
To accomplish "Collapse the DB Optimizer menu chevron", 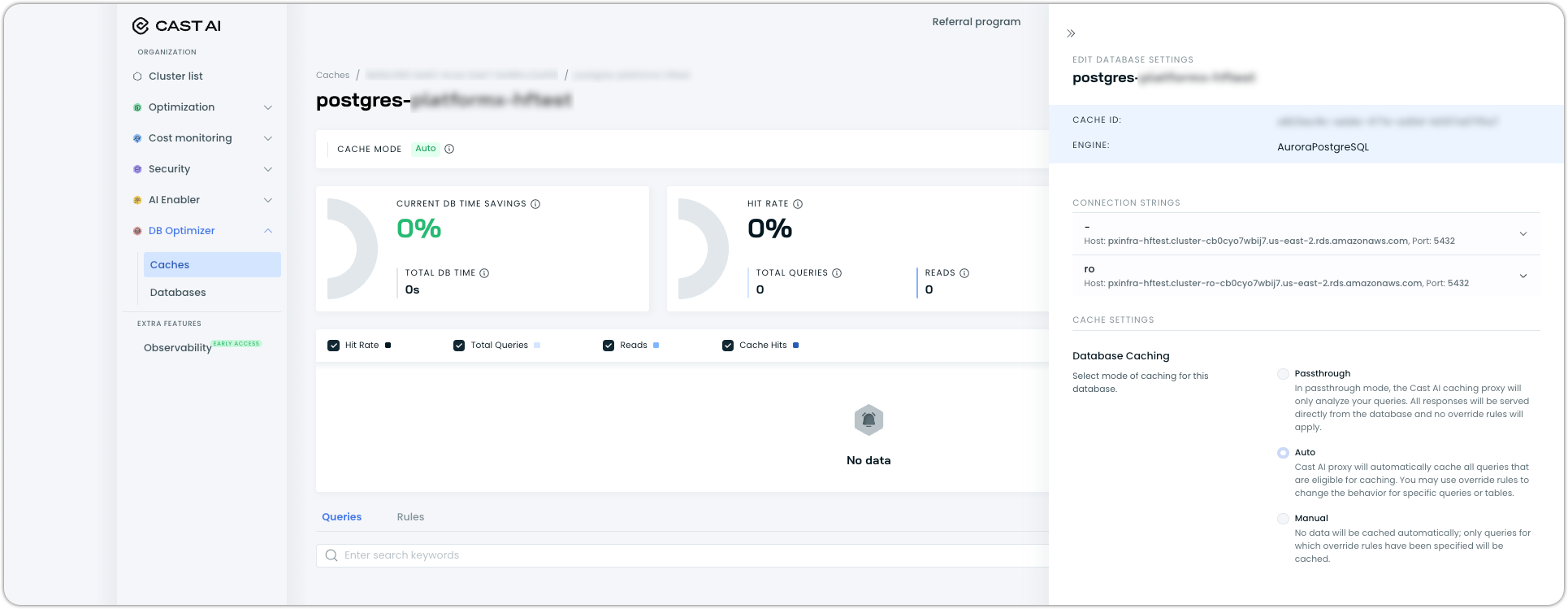I will pyautogui.click(x=268, y=231).
